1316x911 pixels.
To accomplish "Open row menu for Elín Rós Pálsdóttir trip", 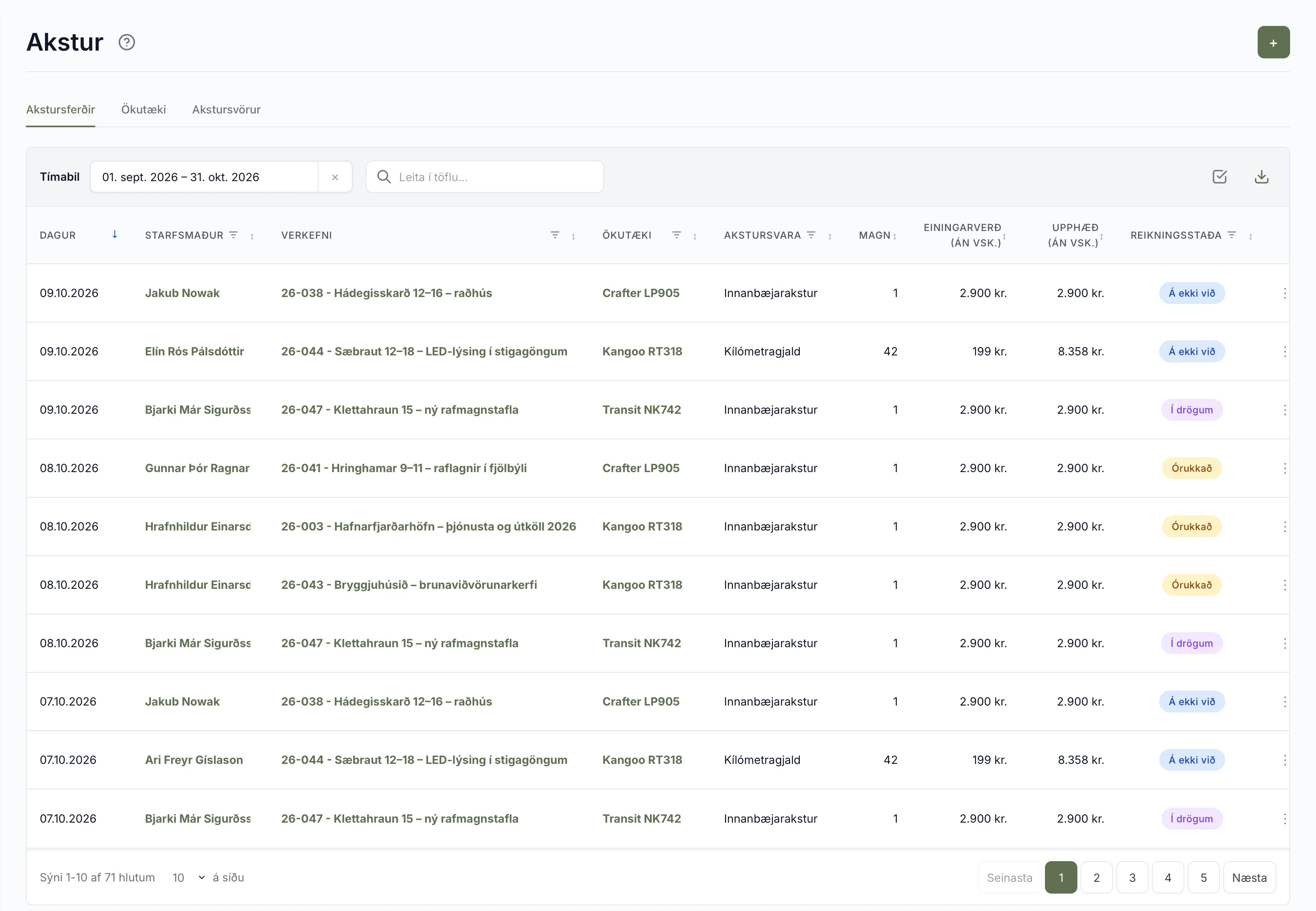I will [1284, 352].
